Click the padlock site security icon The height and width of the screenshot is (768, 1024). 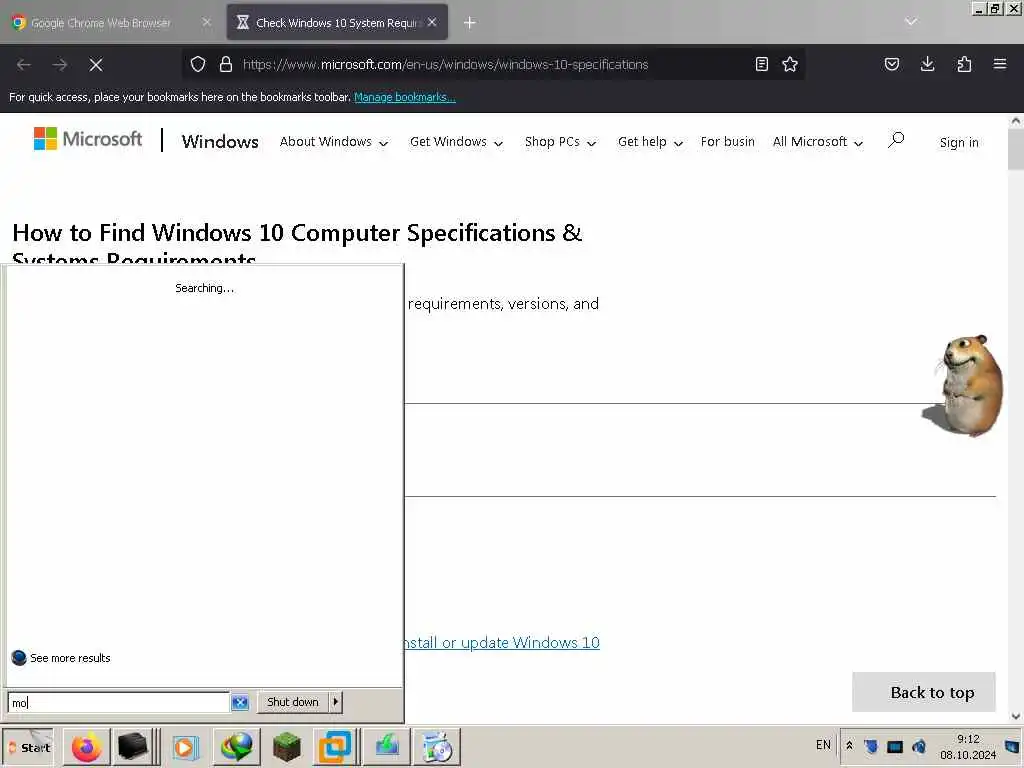[x=226, y=64]
